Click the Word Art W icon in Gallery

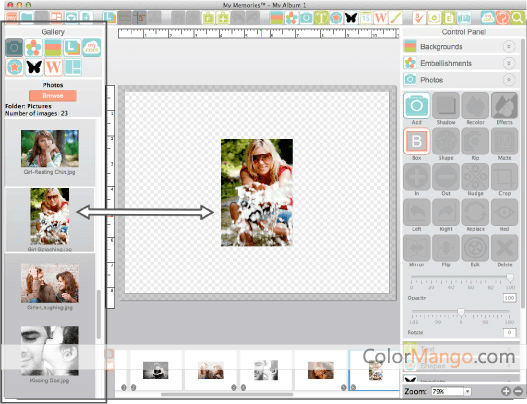[x=53, y=67]
